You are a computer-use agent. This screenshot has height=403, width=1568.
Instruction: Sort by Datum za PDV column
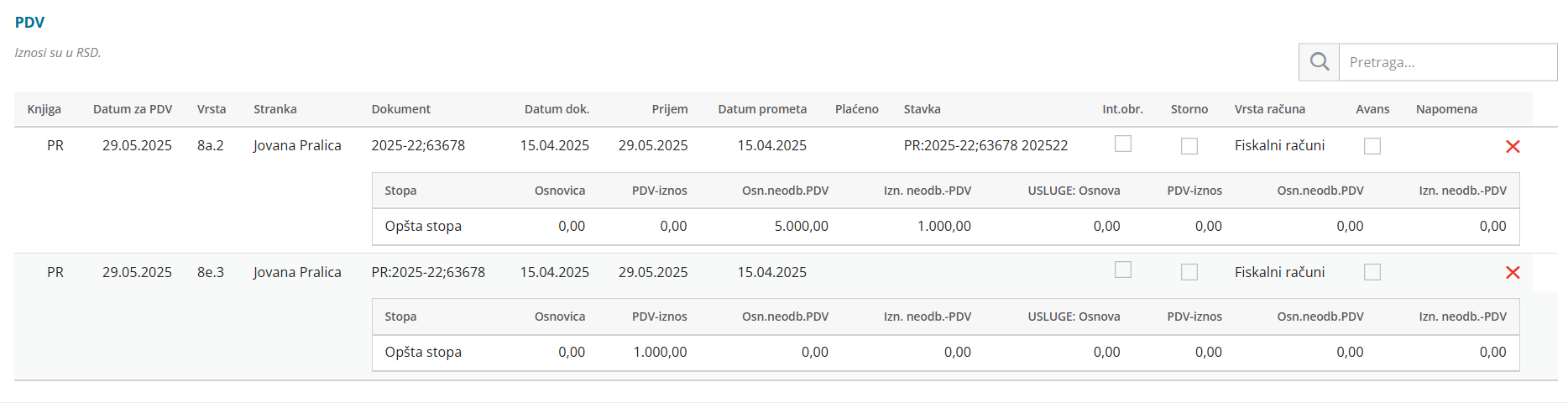[133, 109]
